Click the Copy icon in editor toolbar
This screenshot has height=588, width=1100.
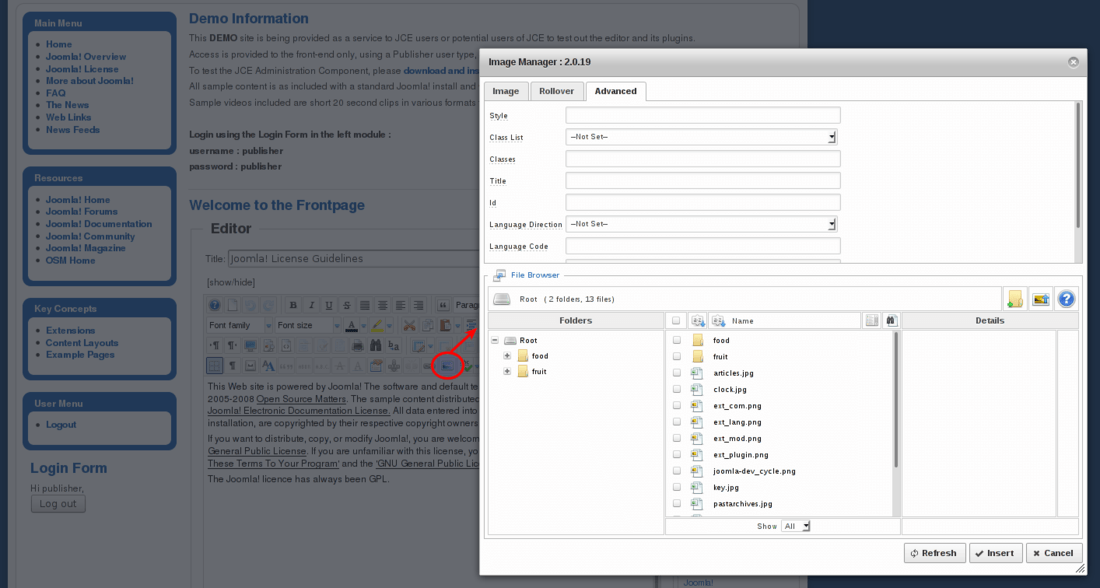click(x=427, y=325)
